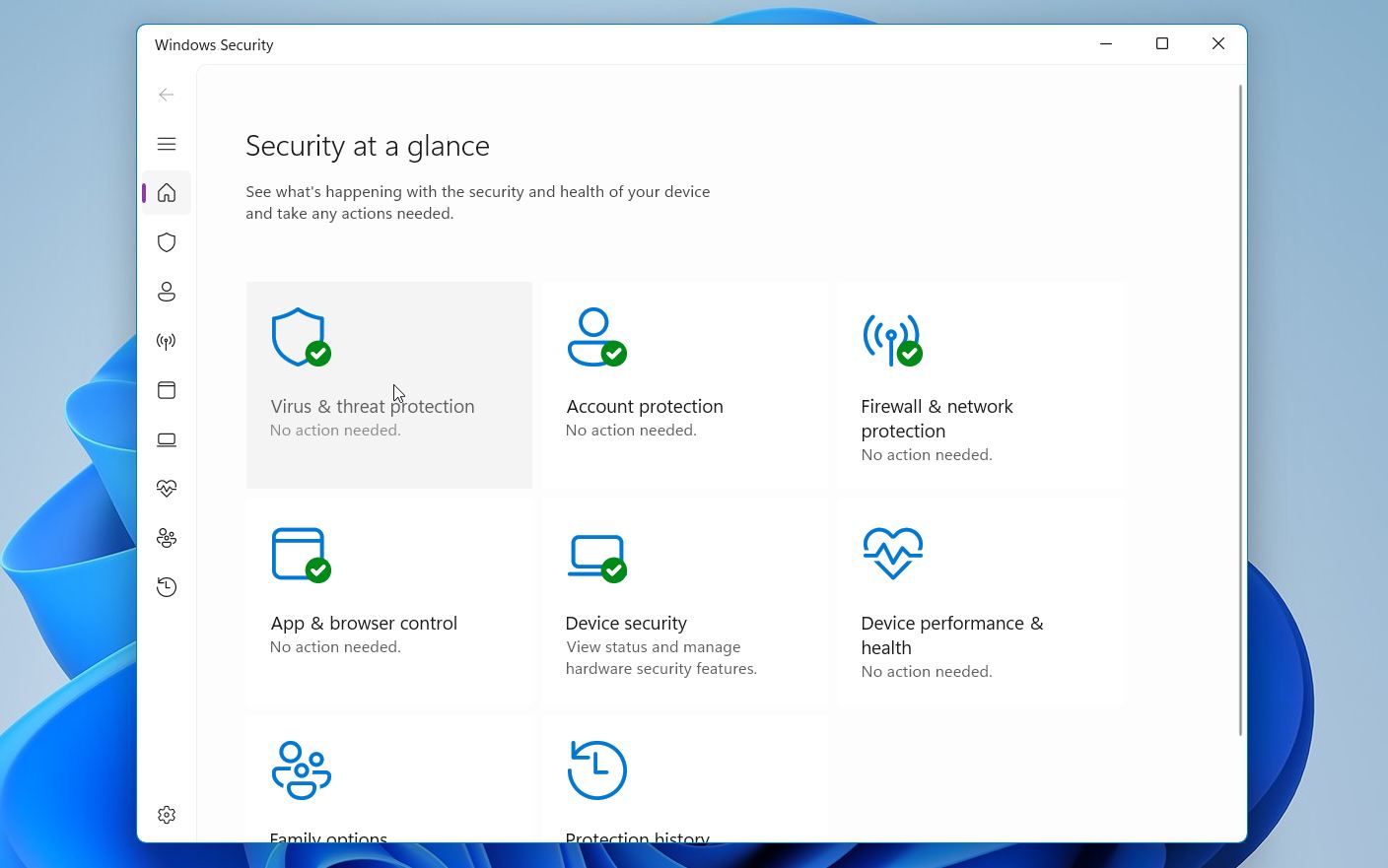This screenshot has height=868, width=1388.
Task: Open Settings gear in the sidebar
Action: click(167, 815)
